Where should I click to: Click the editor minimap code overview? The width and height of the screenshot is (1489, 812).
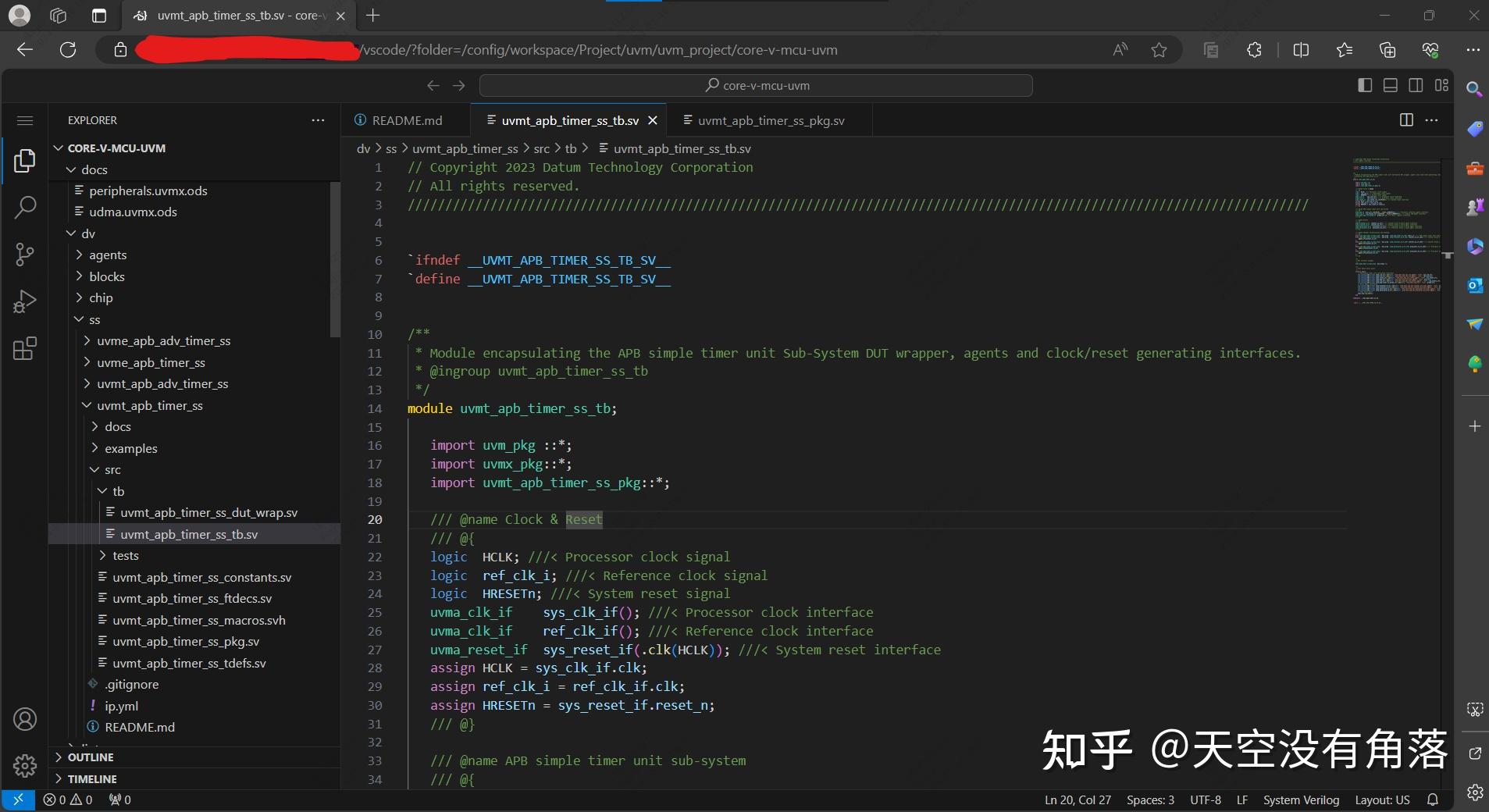click(x=1396, y=230)
